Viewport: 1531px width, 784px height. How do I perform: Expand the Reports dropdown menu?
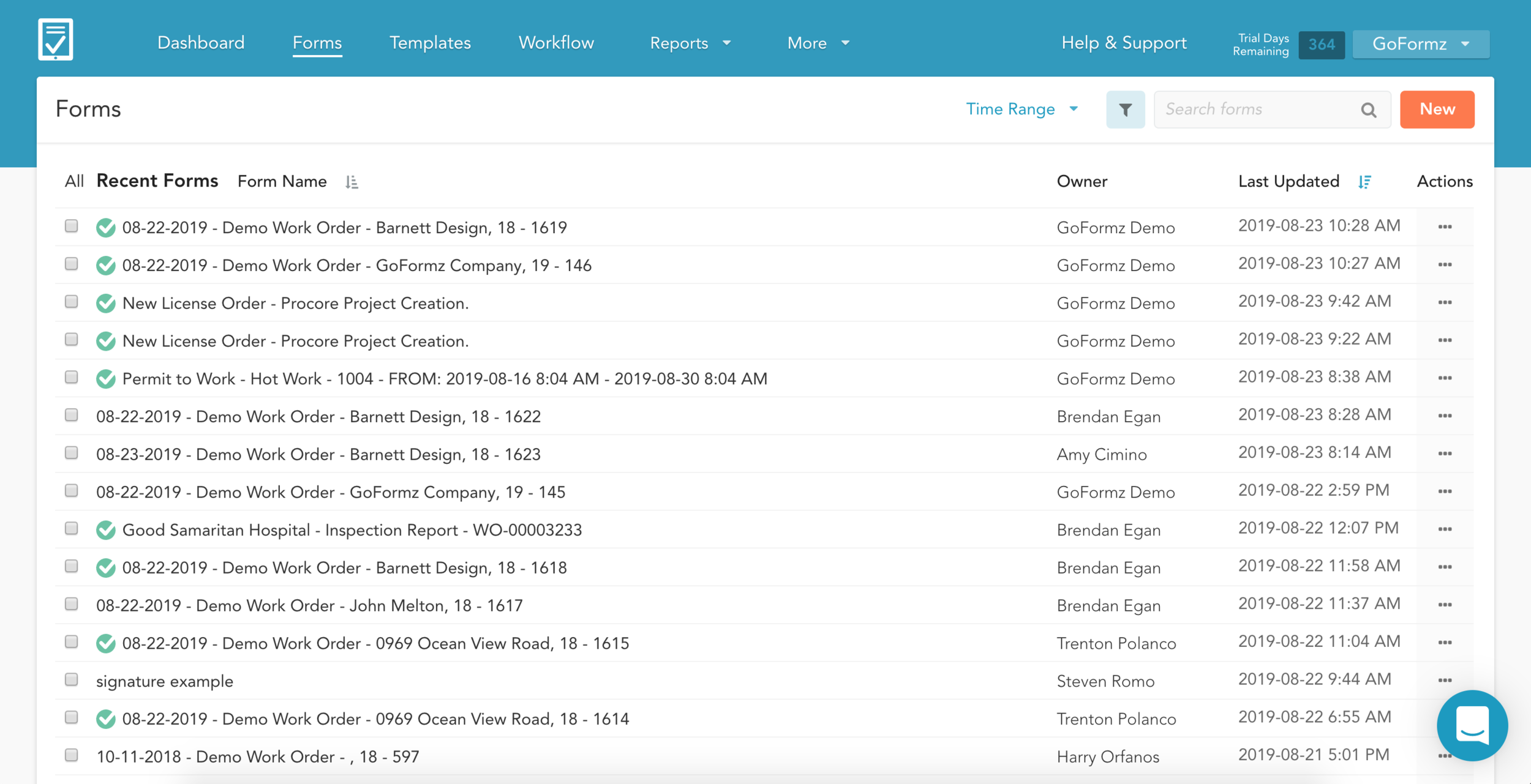[x=691, y=43]
